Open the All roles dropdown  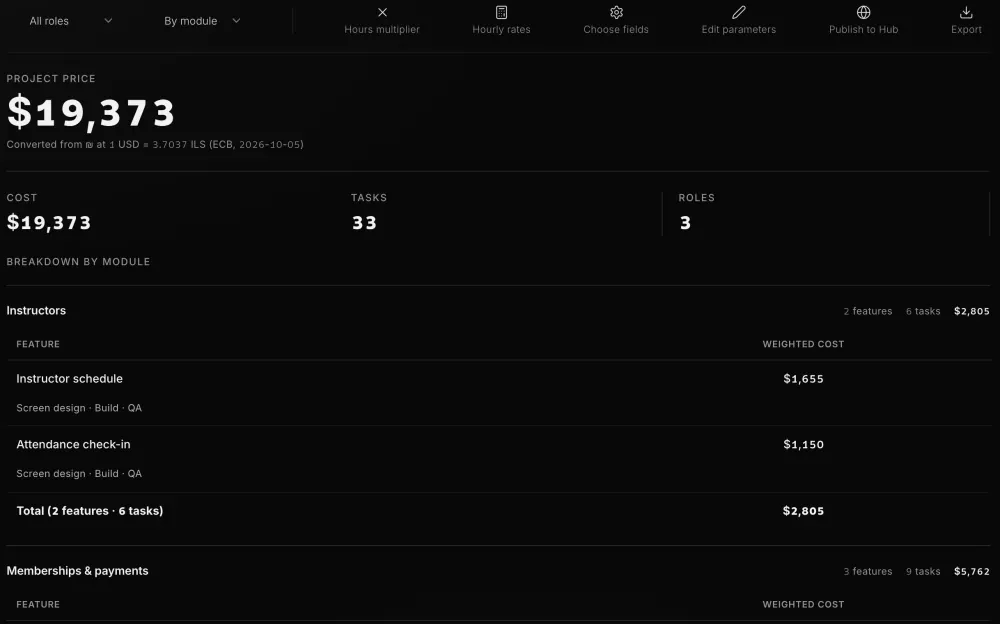coord(71,21)
